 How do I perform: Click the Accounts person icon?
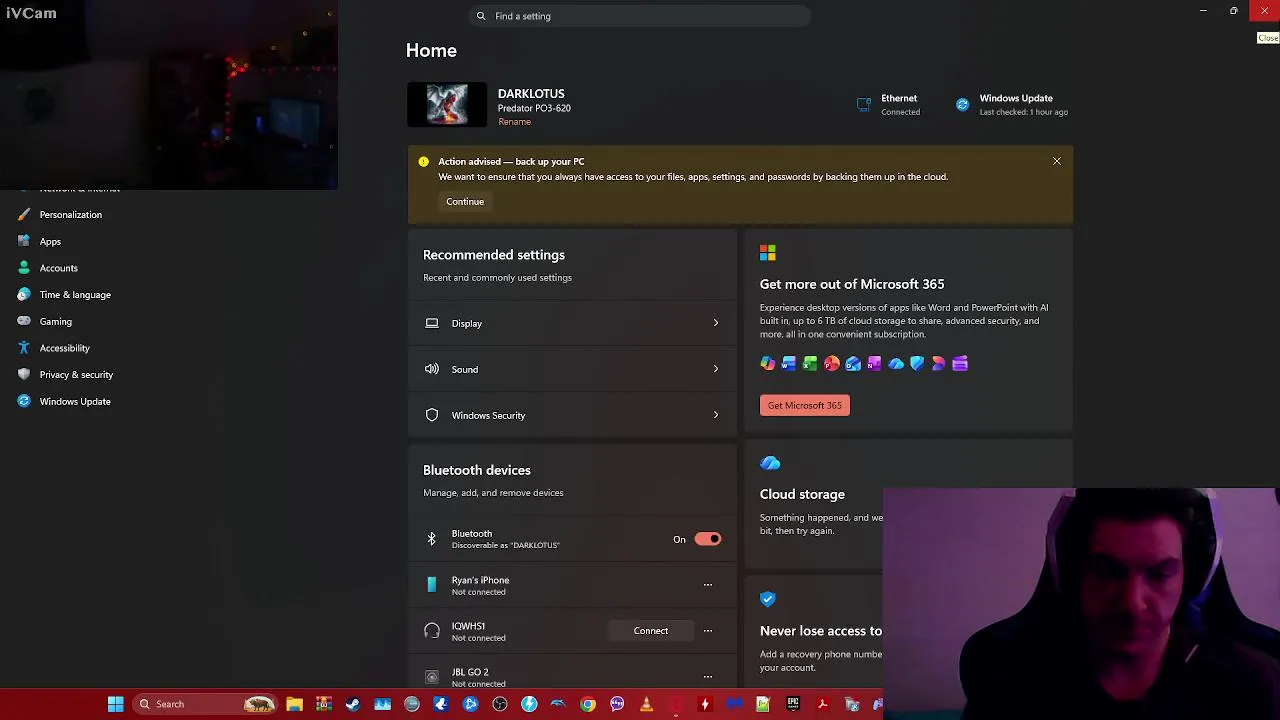(24, 268)
